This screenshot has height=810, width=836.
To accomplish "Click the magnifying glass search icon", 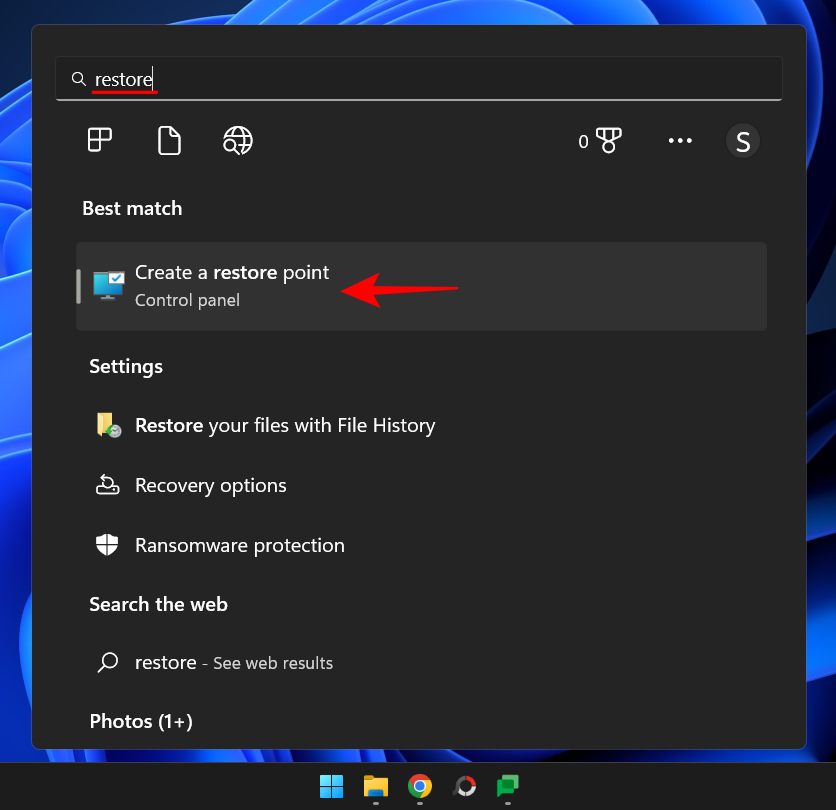I will click(x=78, y=78).
